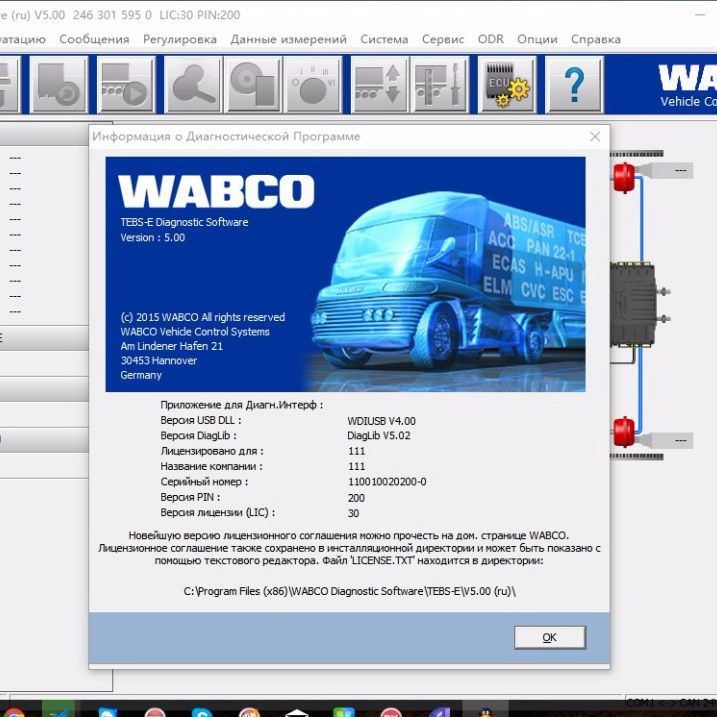Open the Система menu
Screen dimensions: 717x717
click(384, 39)
